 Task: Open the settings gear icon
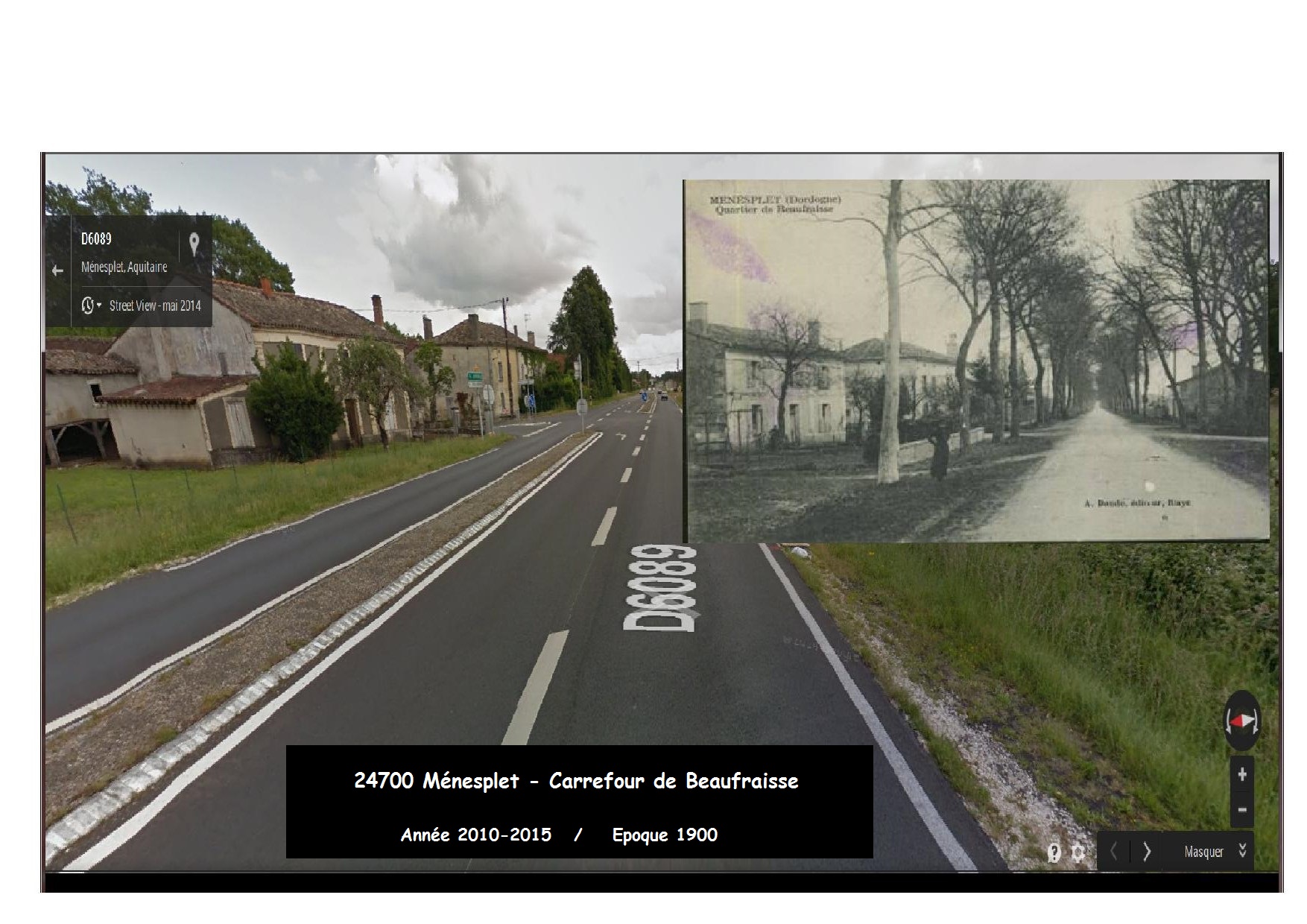[1077, 852]
